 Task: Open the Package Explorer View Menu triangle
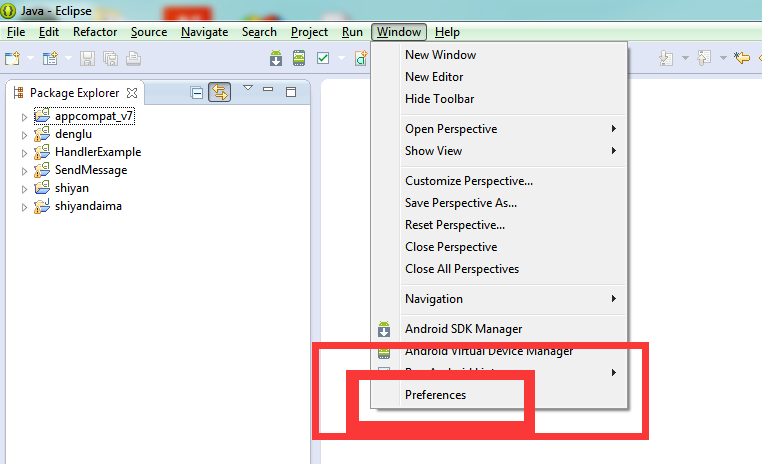248,88
